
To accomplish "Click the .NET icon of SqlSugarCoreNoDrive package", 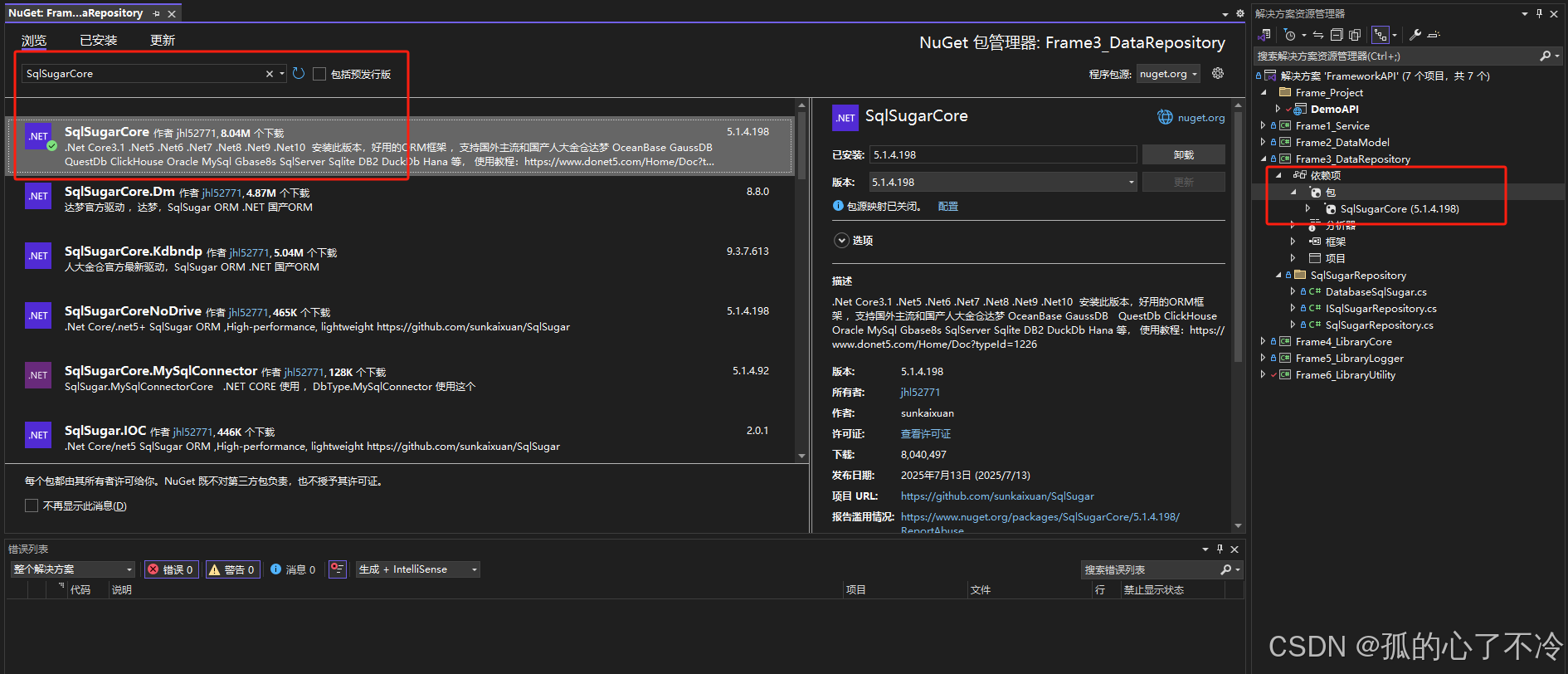I will click(38, 315).
